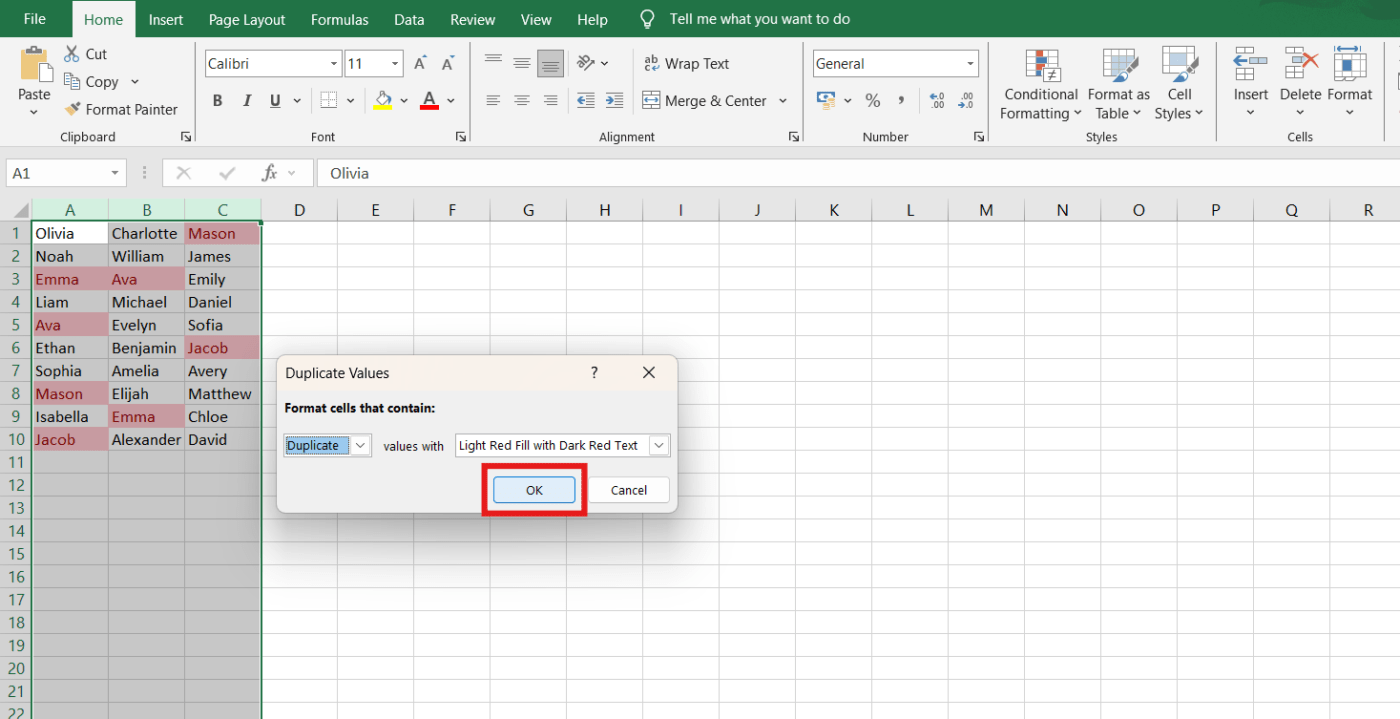1400x719 pixels.
Task: Open underline style dropdown arrow
Action: [297, 101]
